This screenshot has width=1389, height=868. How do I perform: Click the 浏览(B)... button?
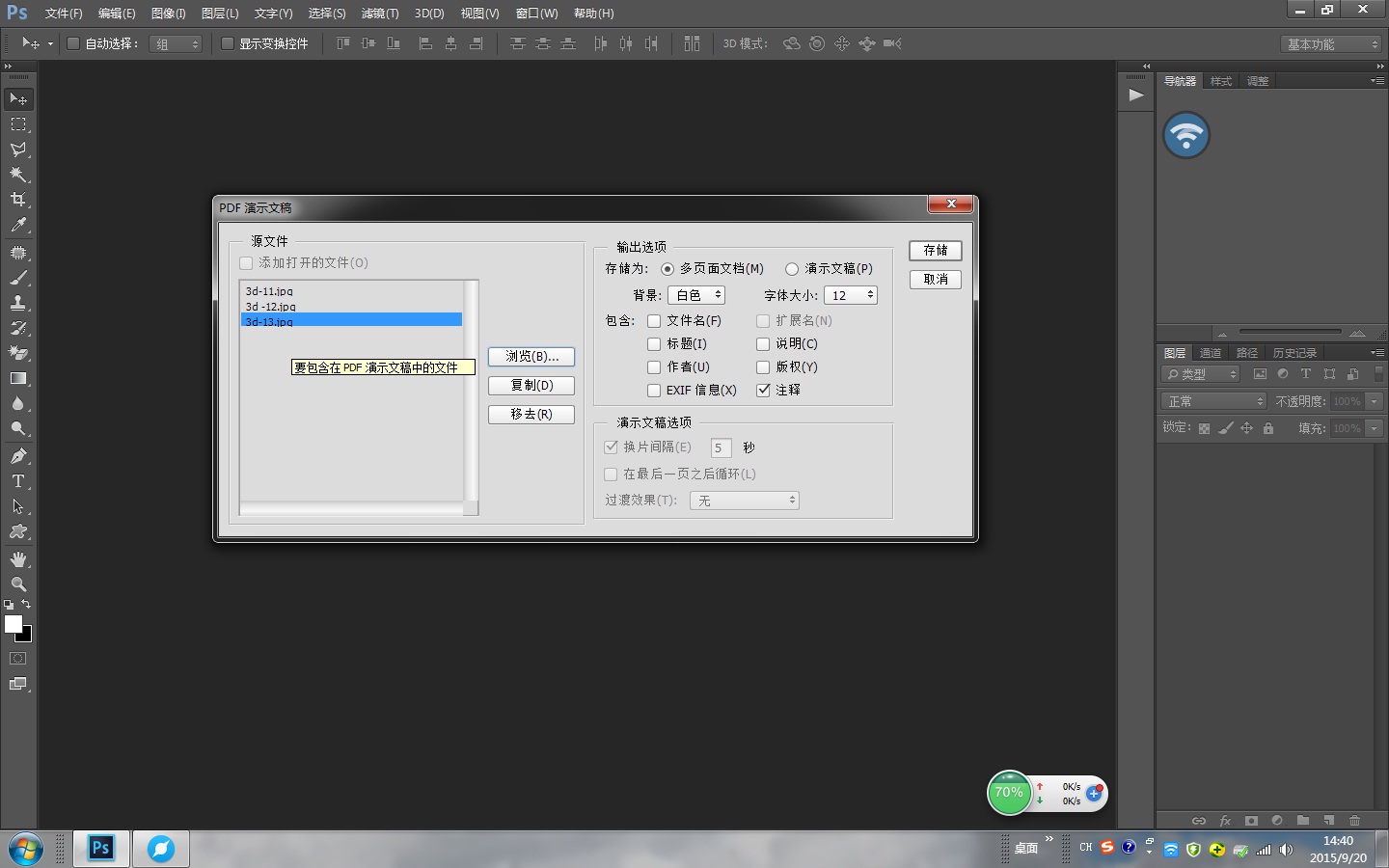click(531, 357)
